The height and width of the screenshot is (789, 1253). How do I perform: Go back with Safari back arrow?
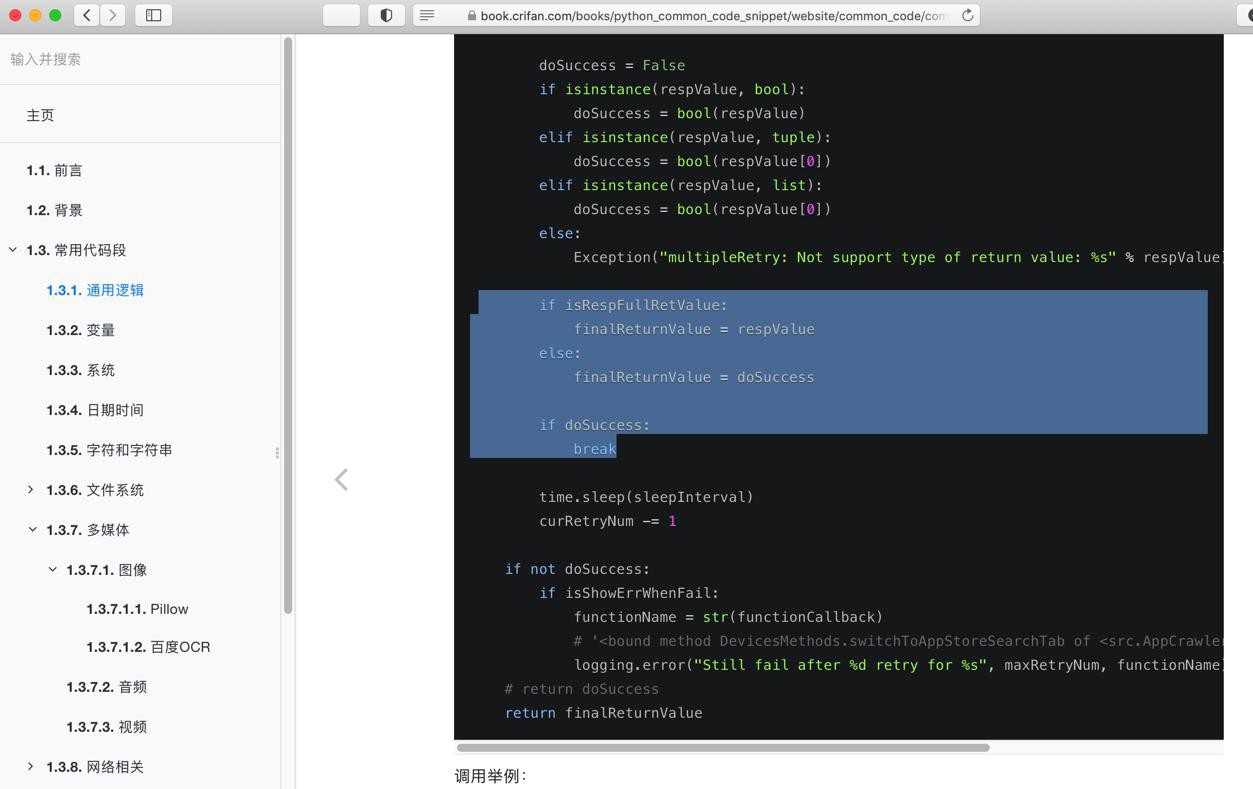[87, 15]
